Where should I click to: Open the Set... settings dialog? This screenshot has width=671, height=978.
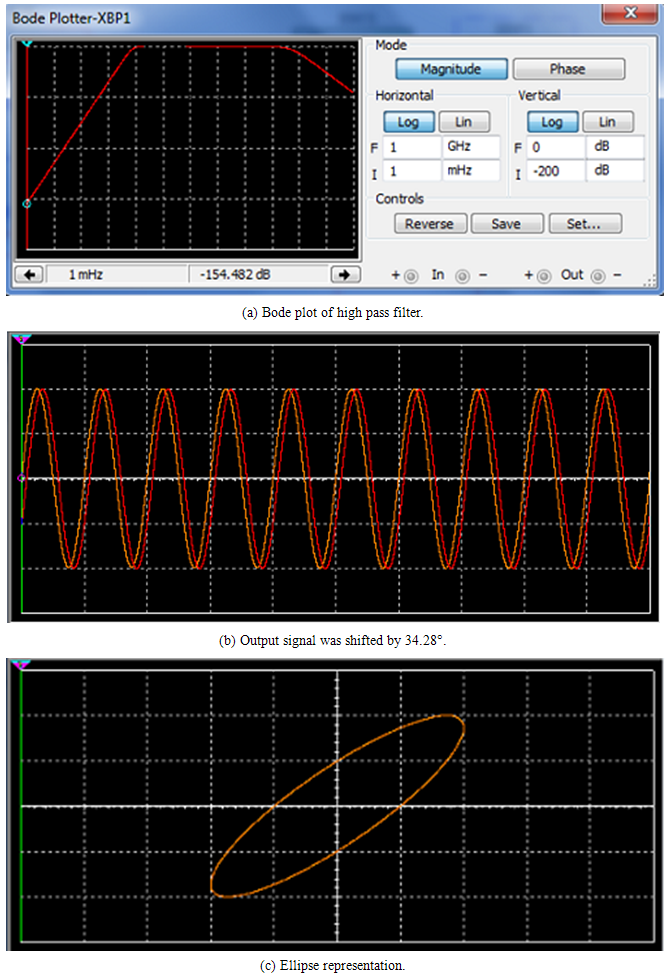tap(585, 224)
